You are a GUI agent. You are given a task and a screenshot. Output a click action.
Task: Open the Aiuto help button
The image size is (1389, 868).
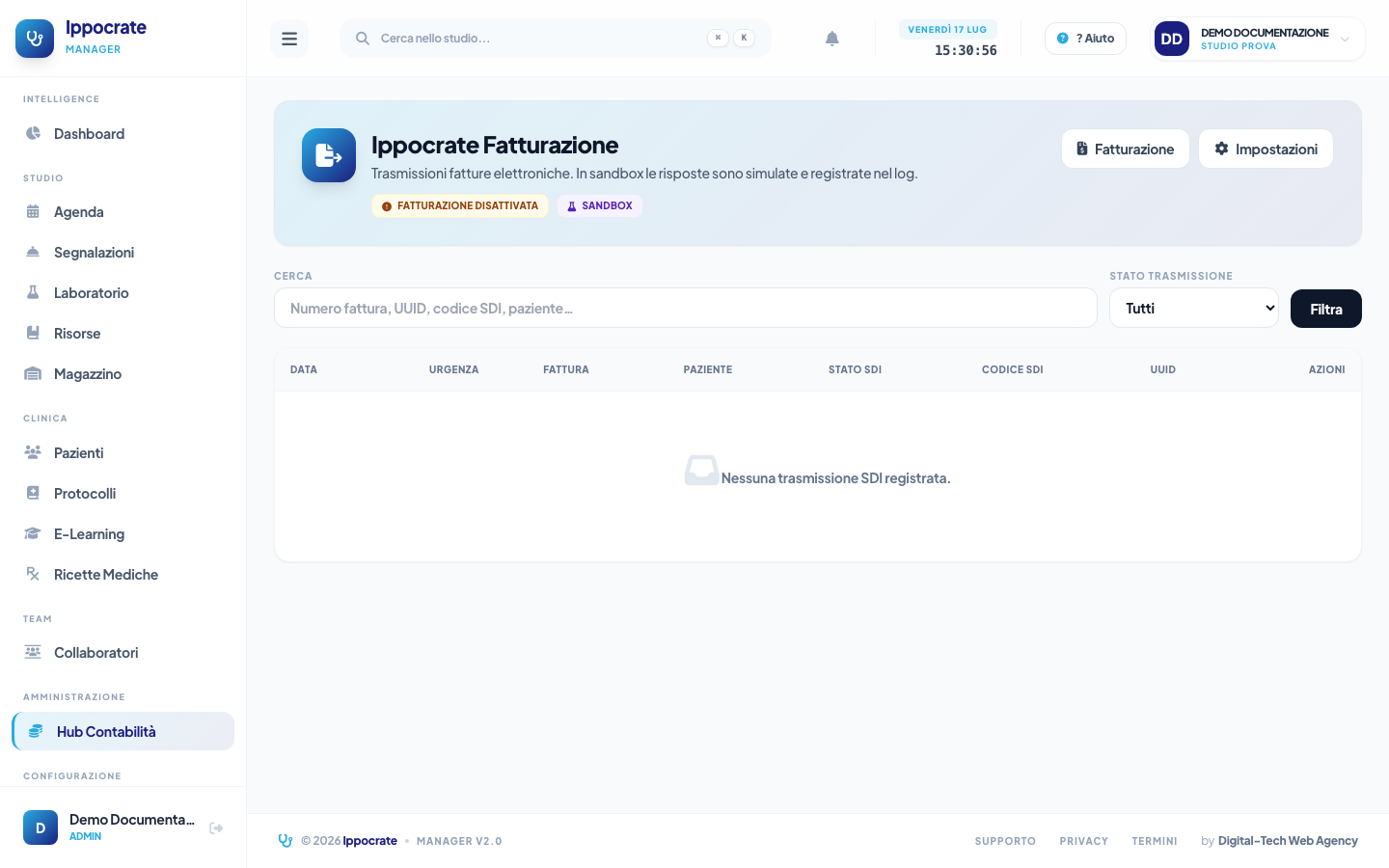click(x=1085, y=39)
